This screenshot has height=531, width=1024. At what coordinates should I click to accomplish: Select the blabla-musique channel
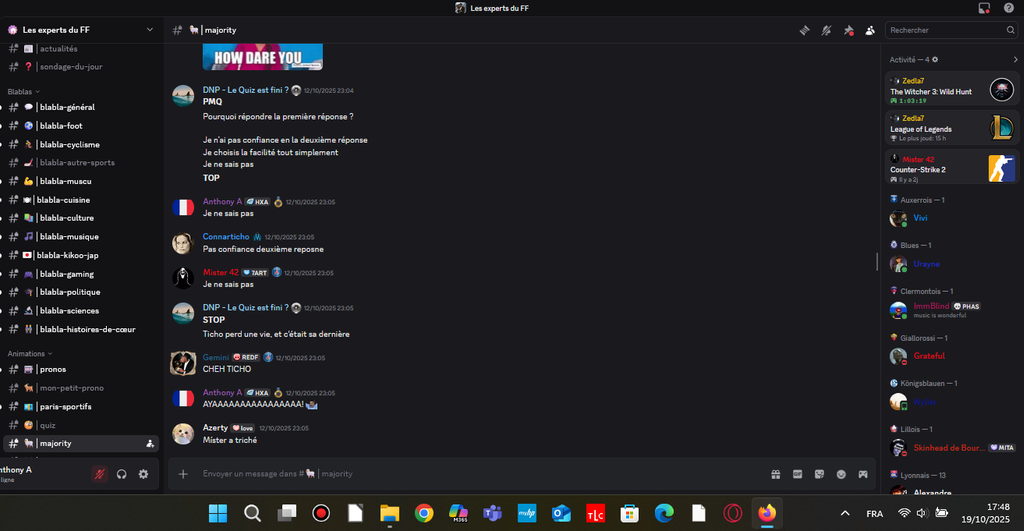tap(81, 236)
